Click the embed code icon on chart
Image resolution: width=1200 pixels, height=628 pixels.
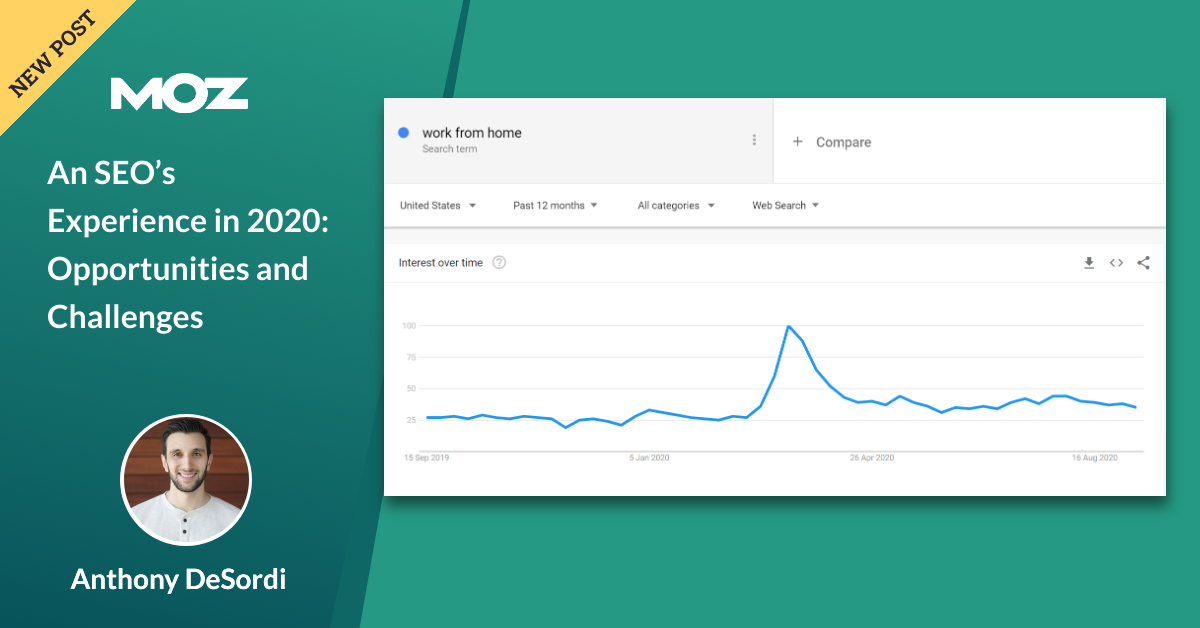coord(1116,263)
